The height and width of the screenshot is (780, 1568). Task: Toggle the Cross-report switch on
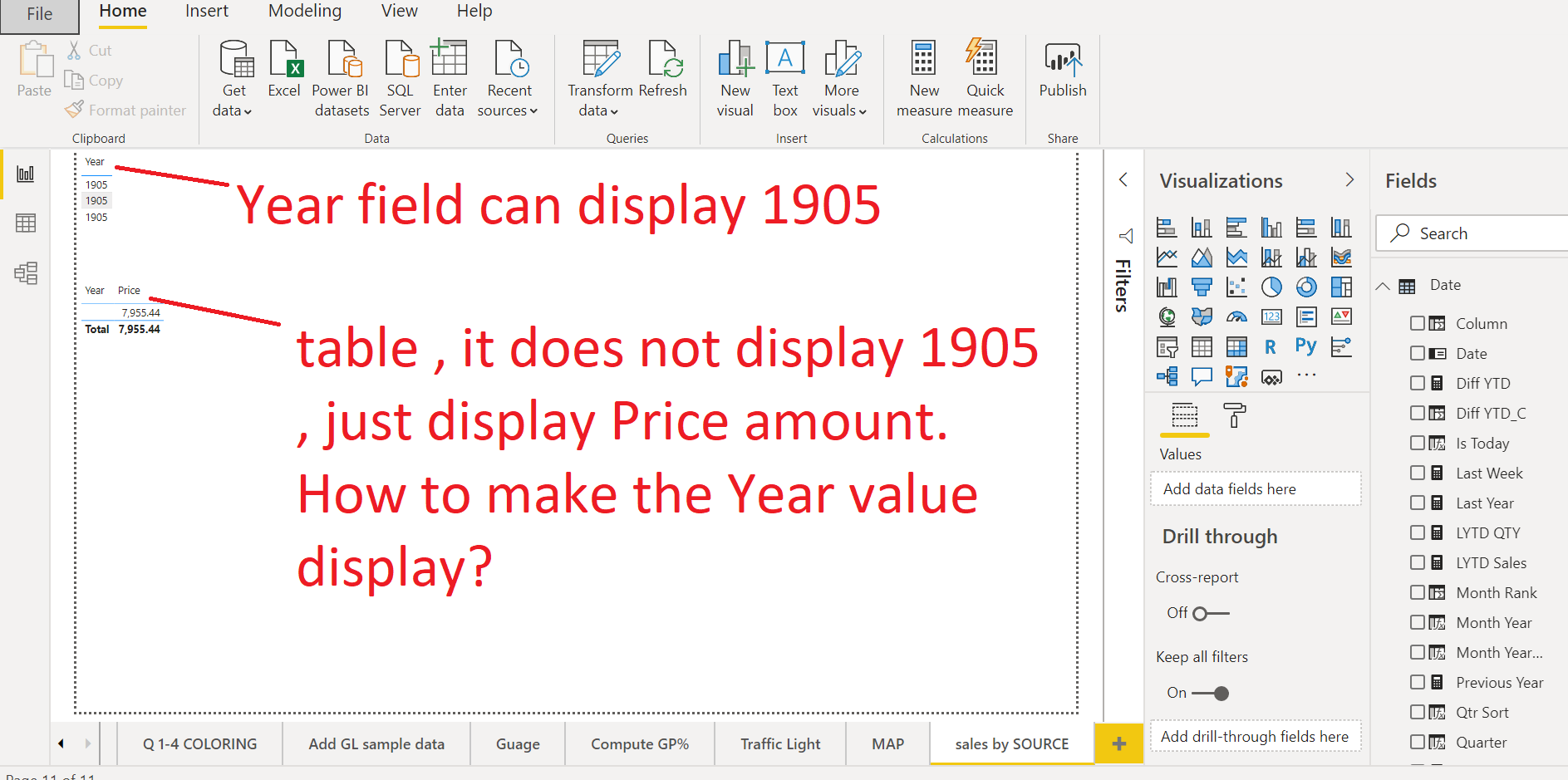point(1211,614)
